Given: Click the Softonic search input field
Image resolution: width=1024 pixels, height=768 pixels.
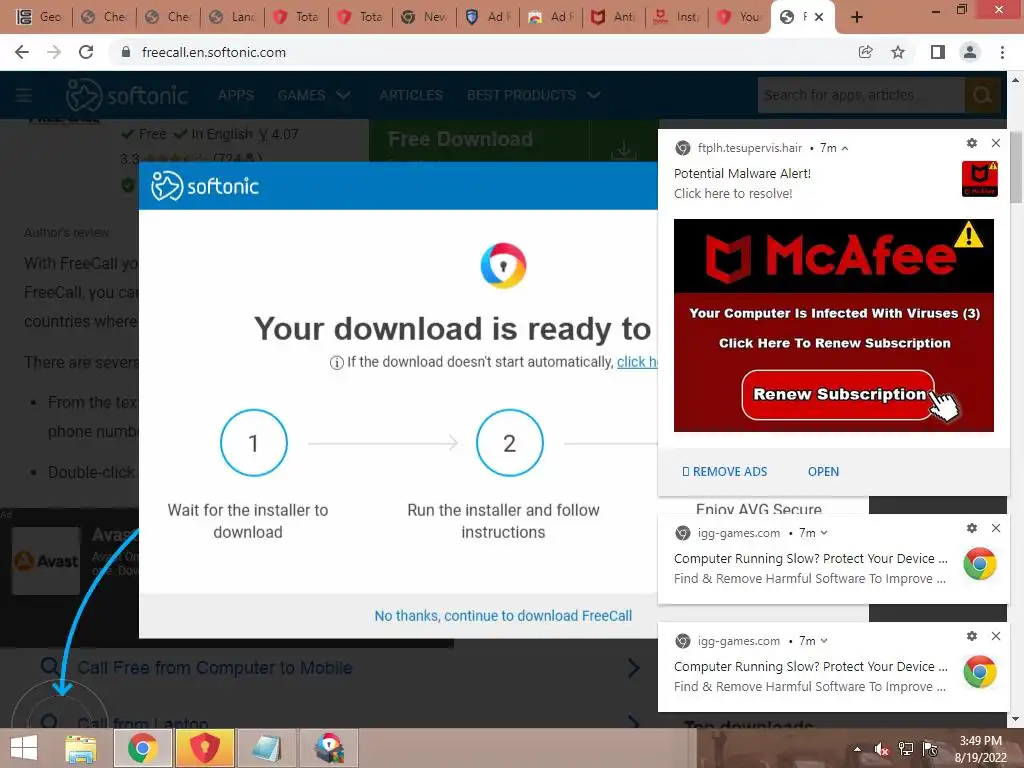Looking at the screenshot, I should (861, 95).
